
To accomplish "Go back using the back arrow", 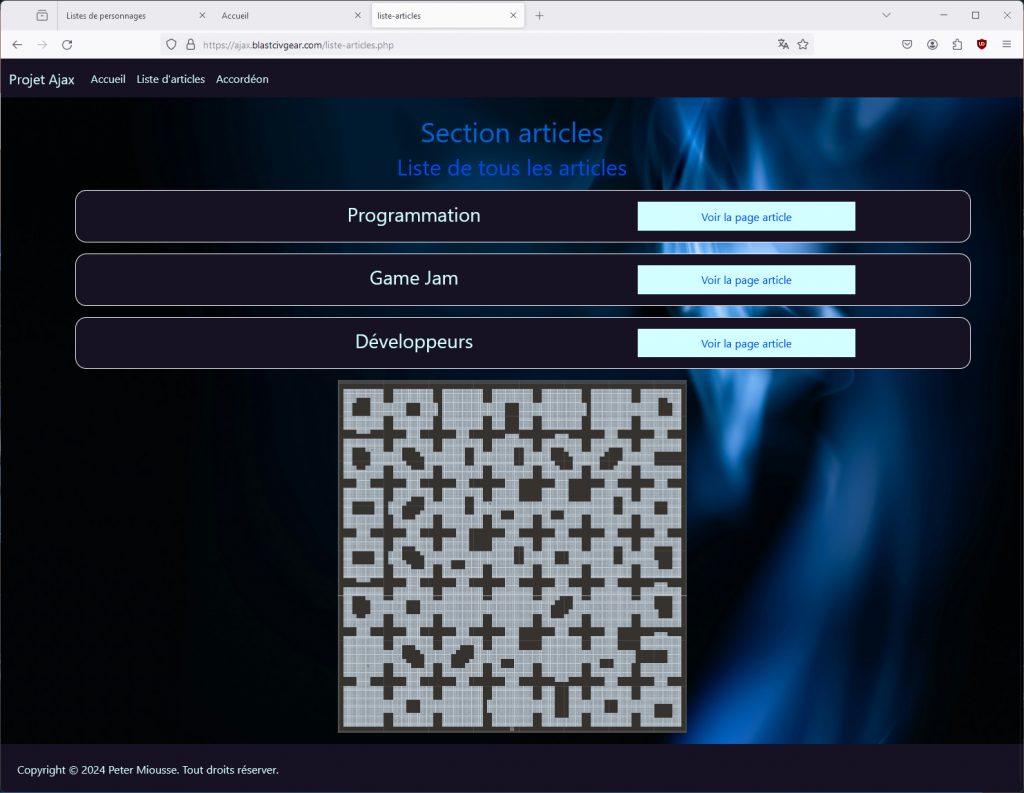I will (x=17, y=44).
